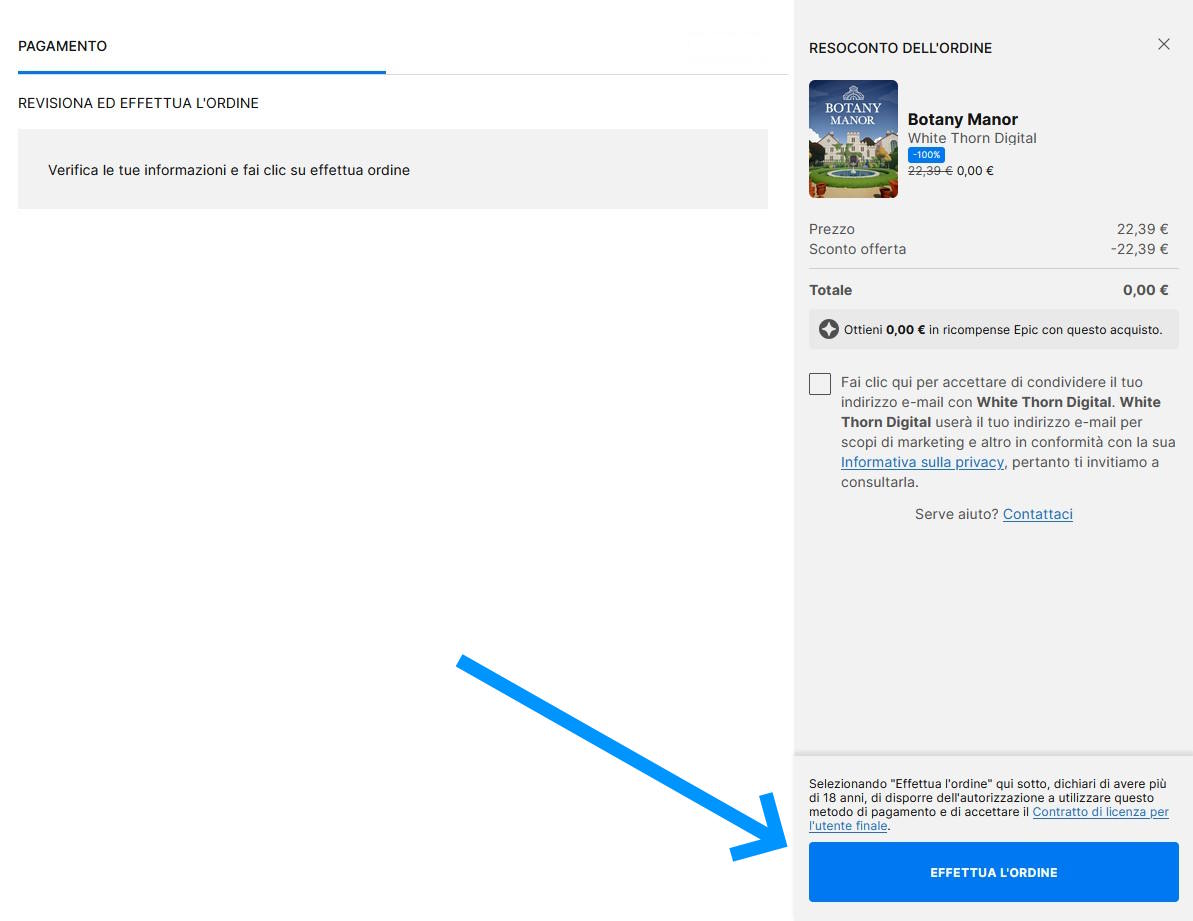Click the RESOCONTO DELL'ORDINE heading
The height and width of the screenshot is (921, 1193).
(x=900, y=48)
